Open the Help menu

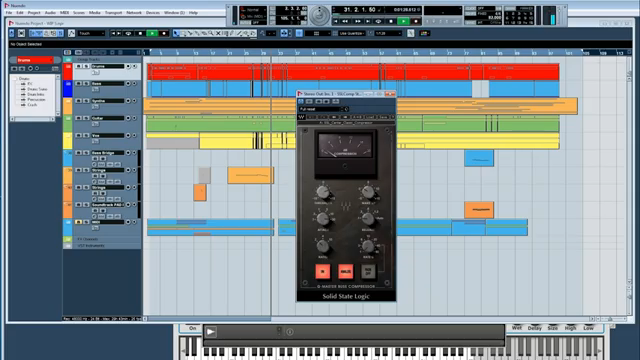pos(193,13)
